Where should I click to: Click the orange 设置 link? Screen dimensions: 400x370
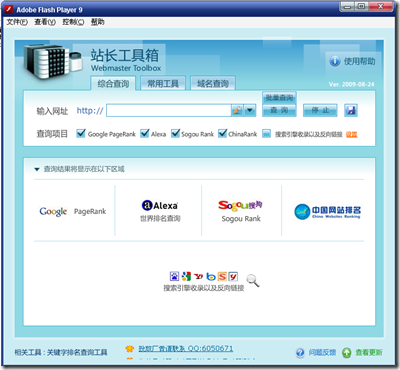351,134
